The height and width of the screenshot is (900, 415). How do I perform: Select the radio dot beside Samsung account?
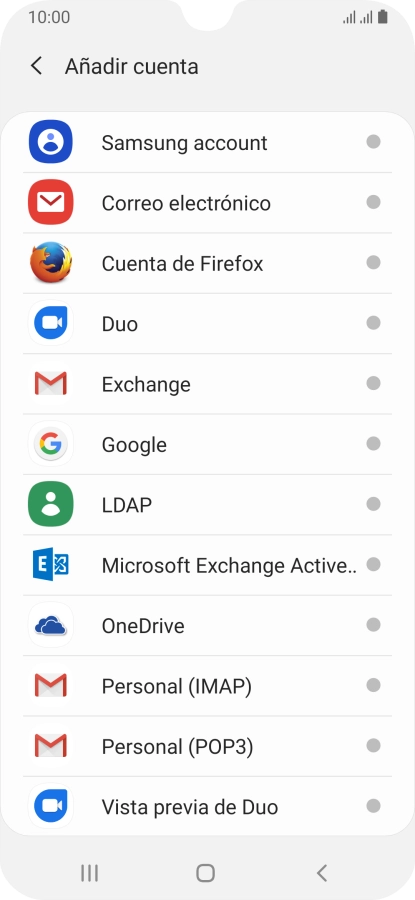pyautogui.click(x=373, y=141)
